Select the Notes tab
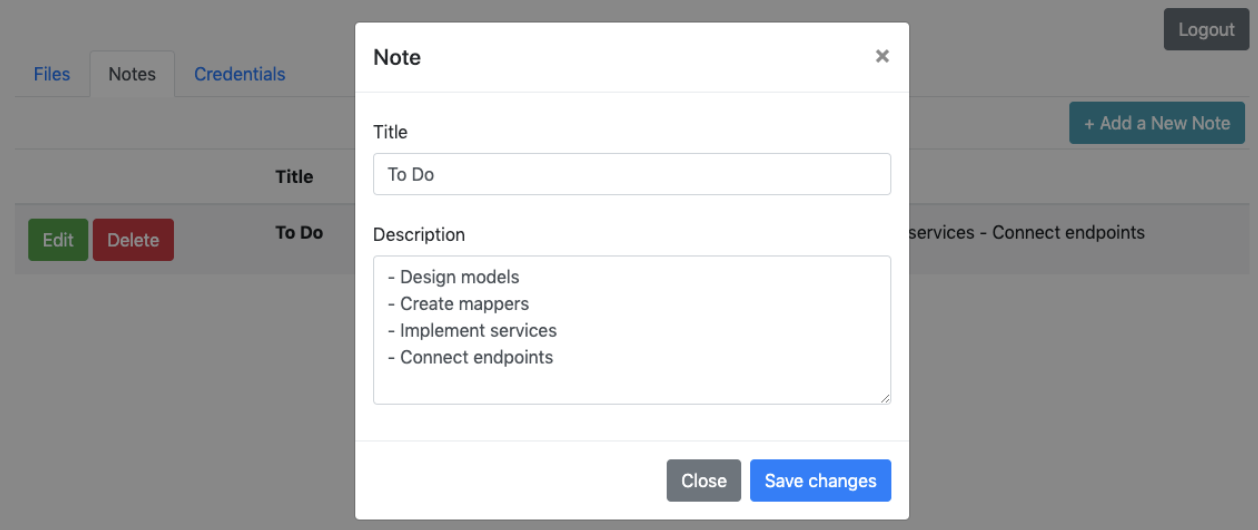 [x=132, y=74]
